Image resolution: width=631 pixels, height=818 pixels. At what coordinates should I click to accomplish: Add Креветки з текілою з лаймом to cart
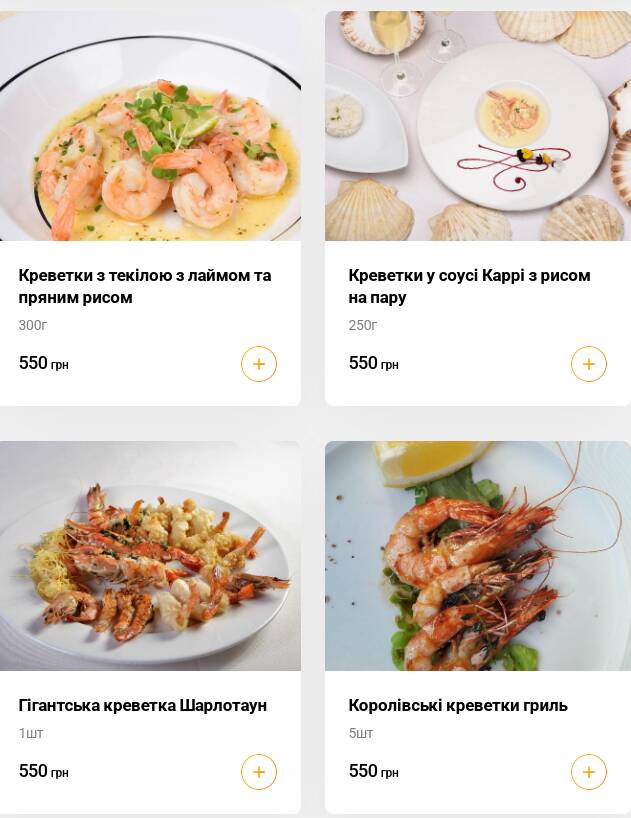(259, 364)
